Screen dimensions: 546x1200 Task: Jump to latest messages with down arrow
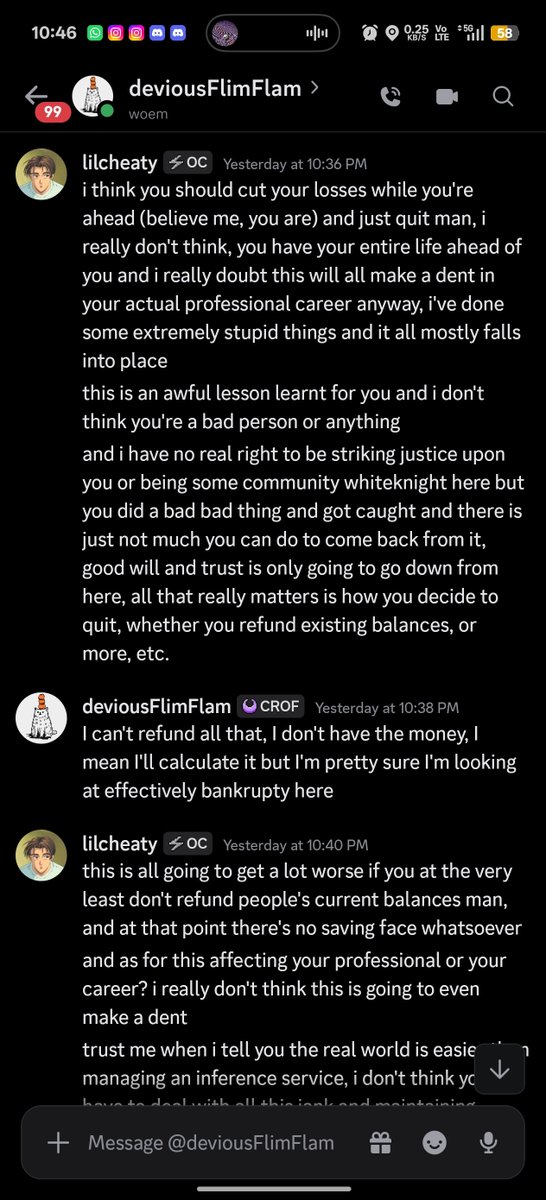click(500, 1069)
